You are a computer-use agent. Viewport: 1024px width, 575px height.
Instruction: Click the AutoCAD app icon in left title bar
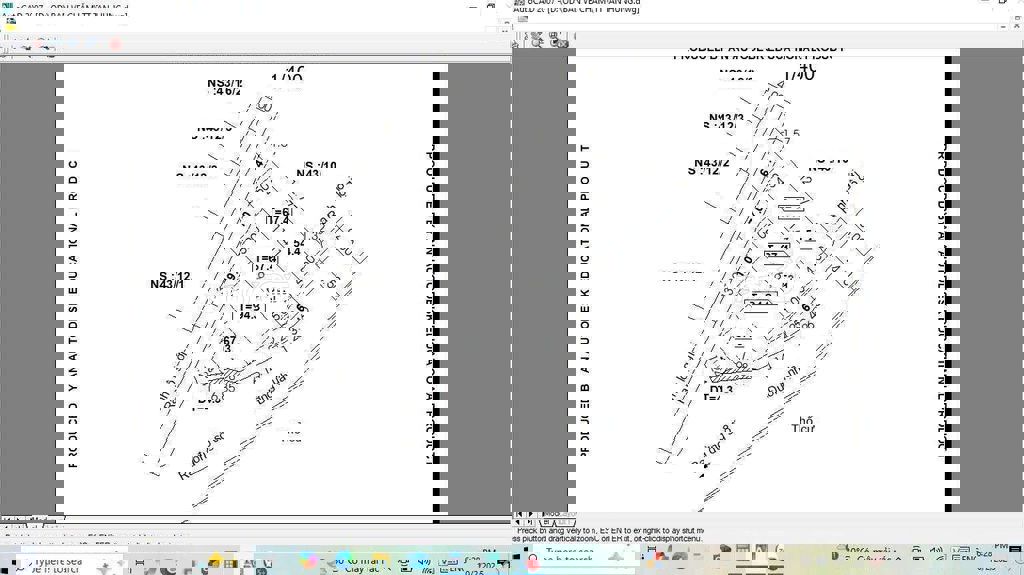(x=7, y=6)
